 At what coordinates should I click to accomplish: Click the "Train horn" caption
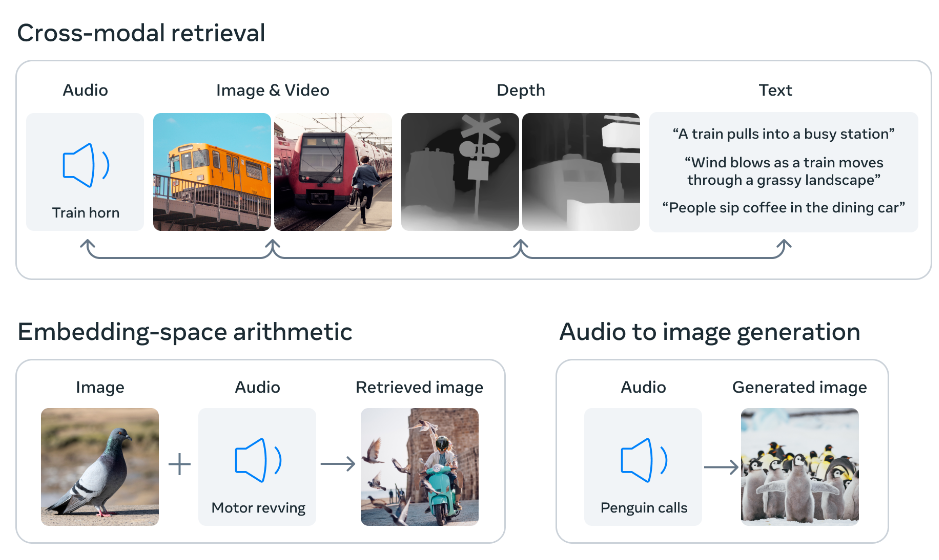[86, 213]
